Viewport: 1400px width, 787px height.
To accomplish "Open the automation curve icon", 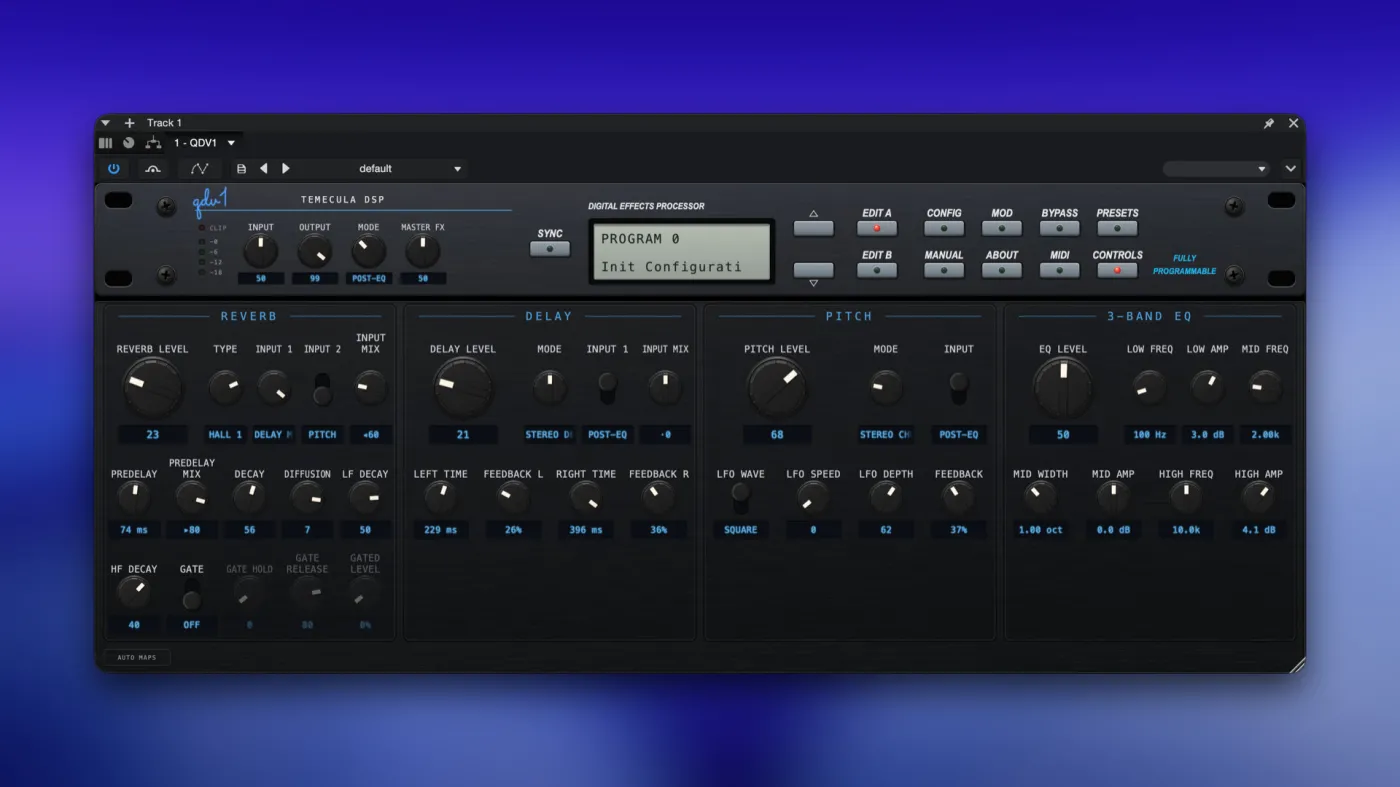I will 200,169.
